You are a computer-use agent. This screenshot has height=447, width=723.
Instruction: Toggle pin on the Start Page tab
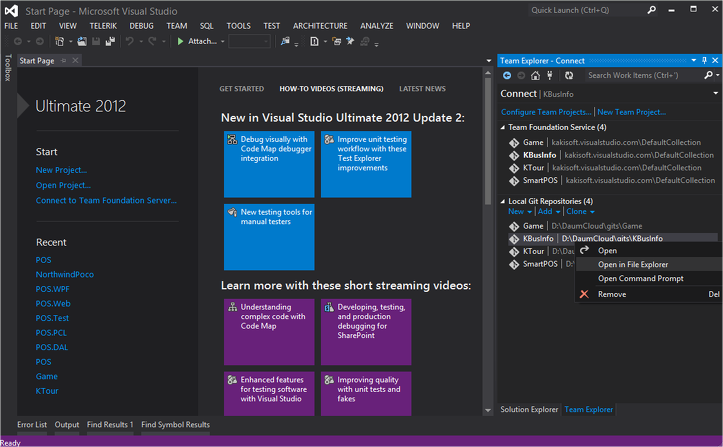point(64,60)
